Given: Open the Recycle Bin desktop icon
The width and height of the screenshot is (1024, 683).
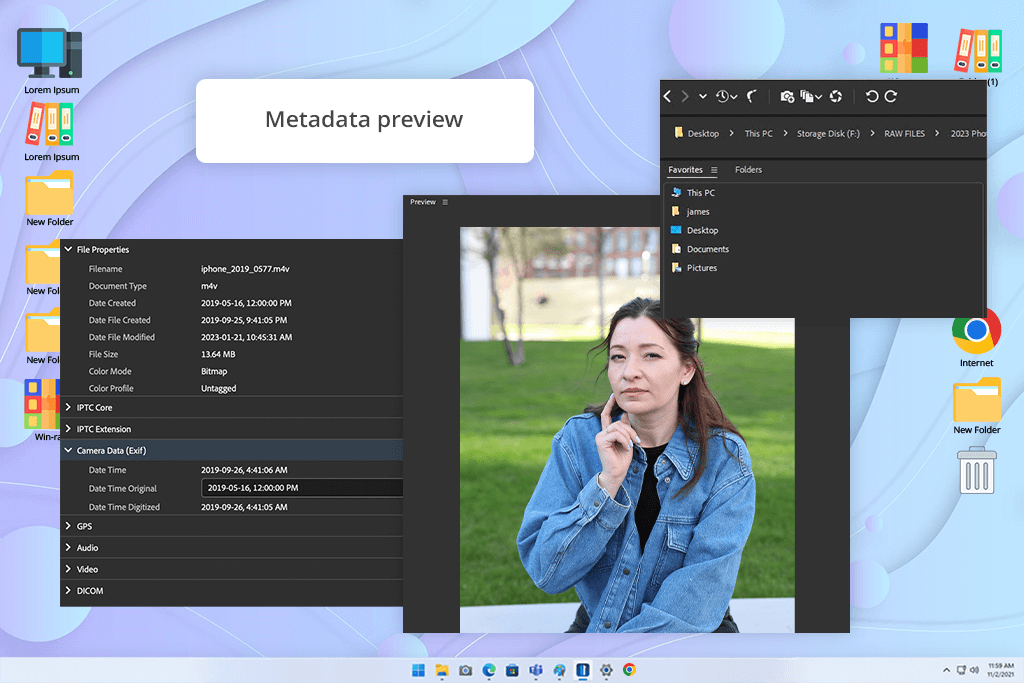Looking at the screenshot, I should (x=977, y=470).
